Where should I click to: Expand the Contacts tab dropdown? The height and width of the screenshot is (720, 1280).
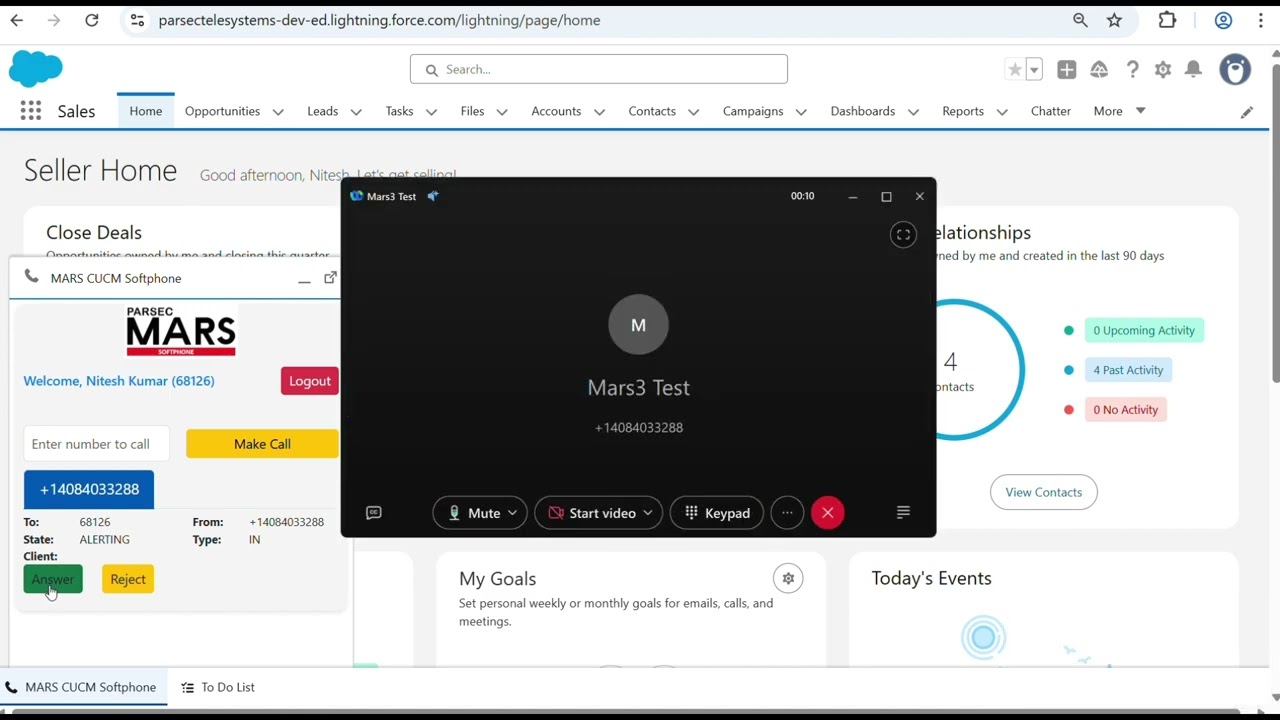pyautogui.click(x=694, y=112)
